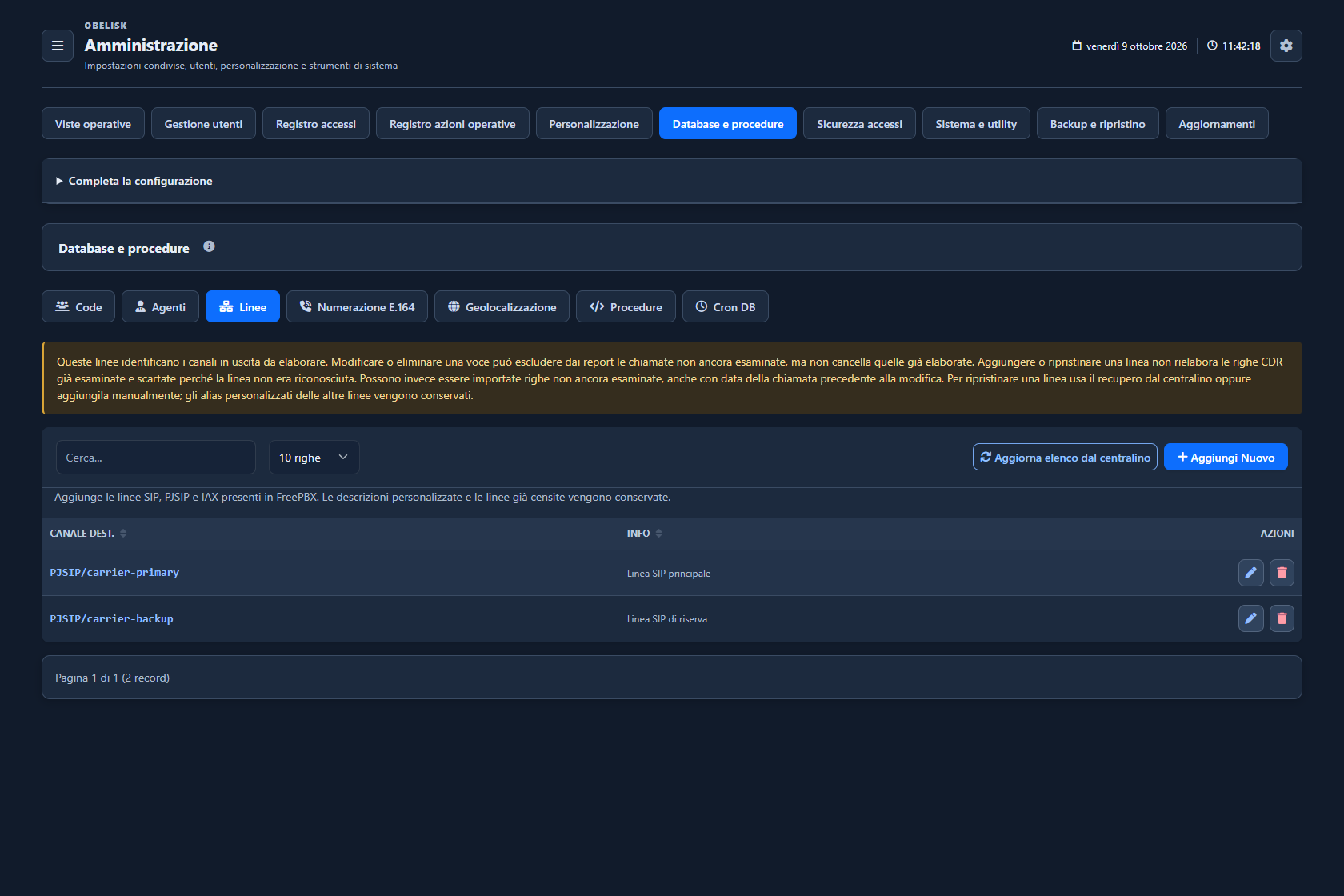Click the info icon beside Database e procedure
The image size is (1344, 896).
click(x=209, y=246)
